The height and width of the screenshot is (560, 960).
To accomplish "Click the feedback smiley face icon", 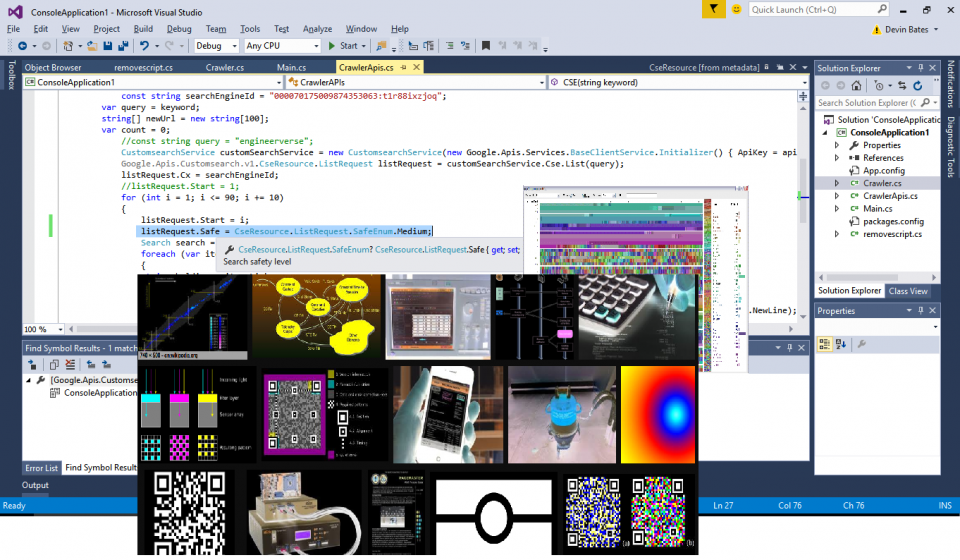I will pyautogui.click(x=737, y=10).
